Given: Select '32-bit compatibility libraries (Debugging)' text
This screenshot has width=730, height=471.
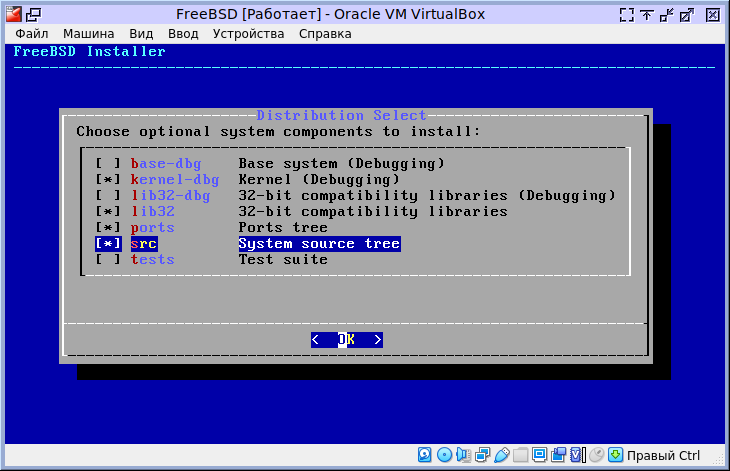Looking at the screenshot, I should tap(427, 195).
